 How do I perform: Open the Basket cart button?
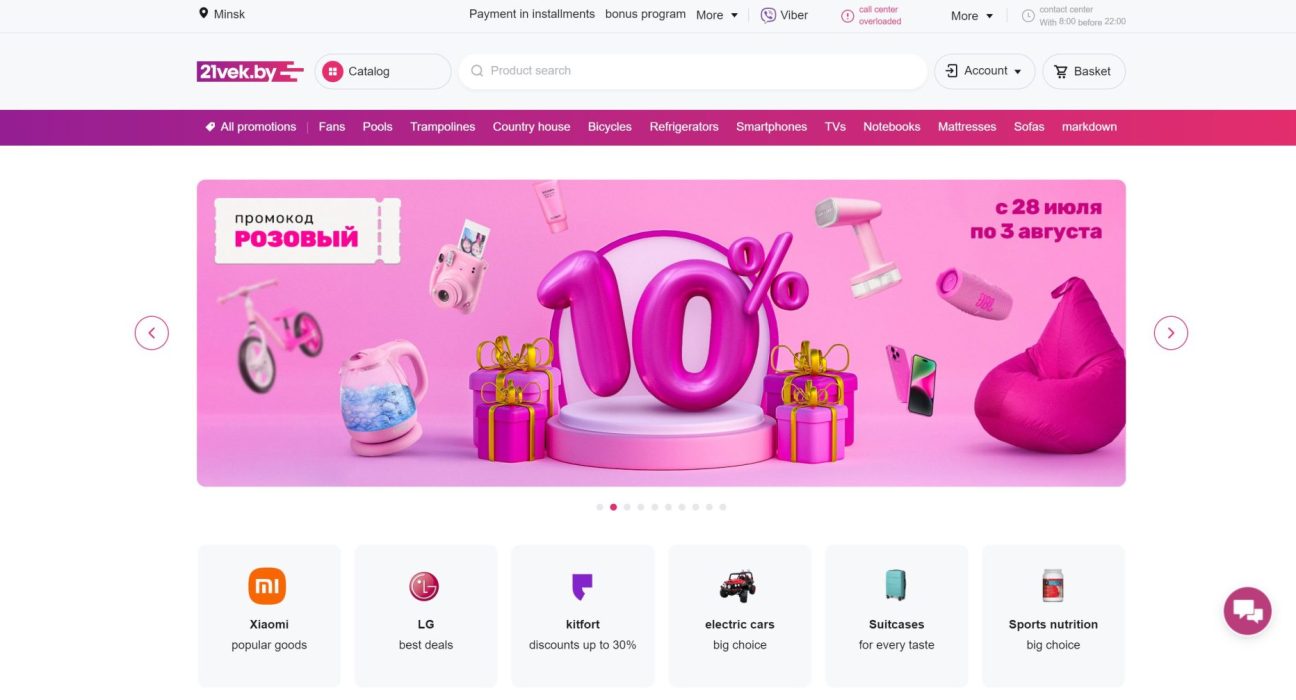click(1084, 71)
